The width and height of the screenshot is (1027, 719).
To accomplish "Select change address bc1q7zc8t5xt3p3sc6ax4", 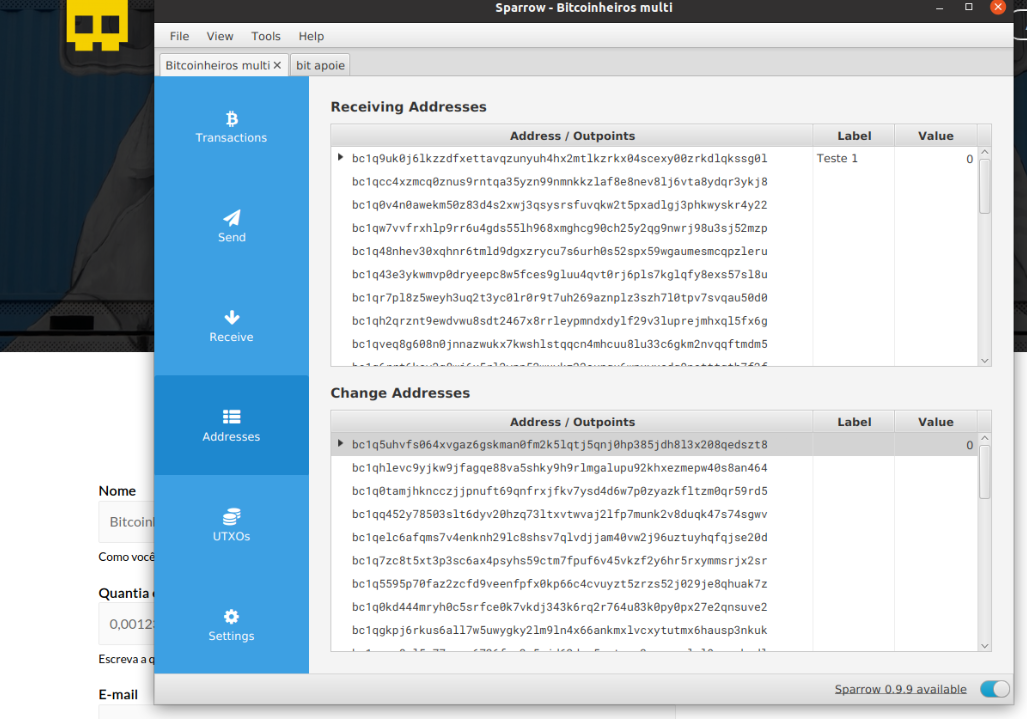I will 559,561.
